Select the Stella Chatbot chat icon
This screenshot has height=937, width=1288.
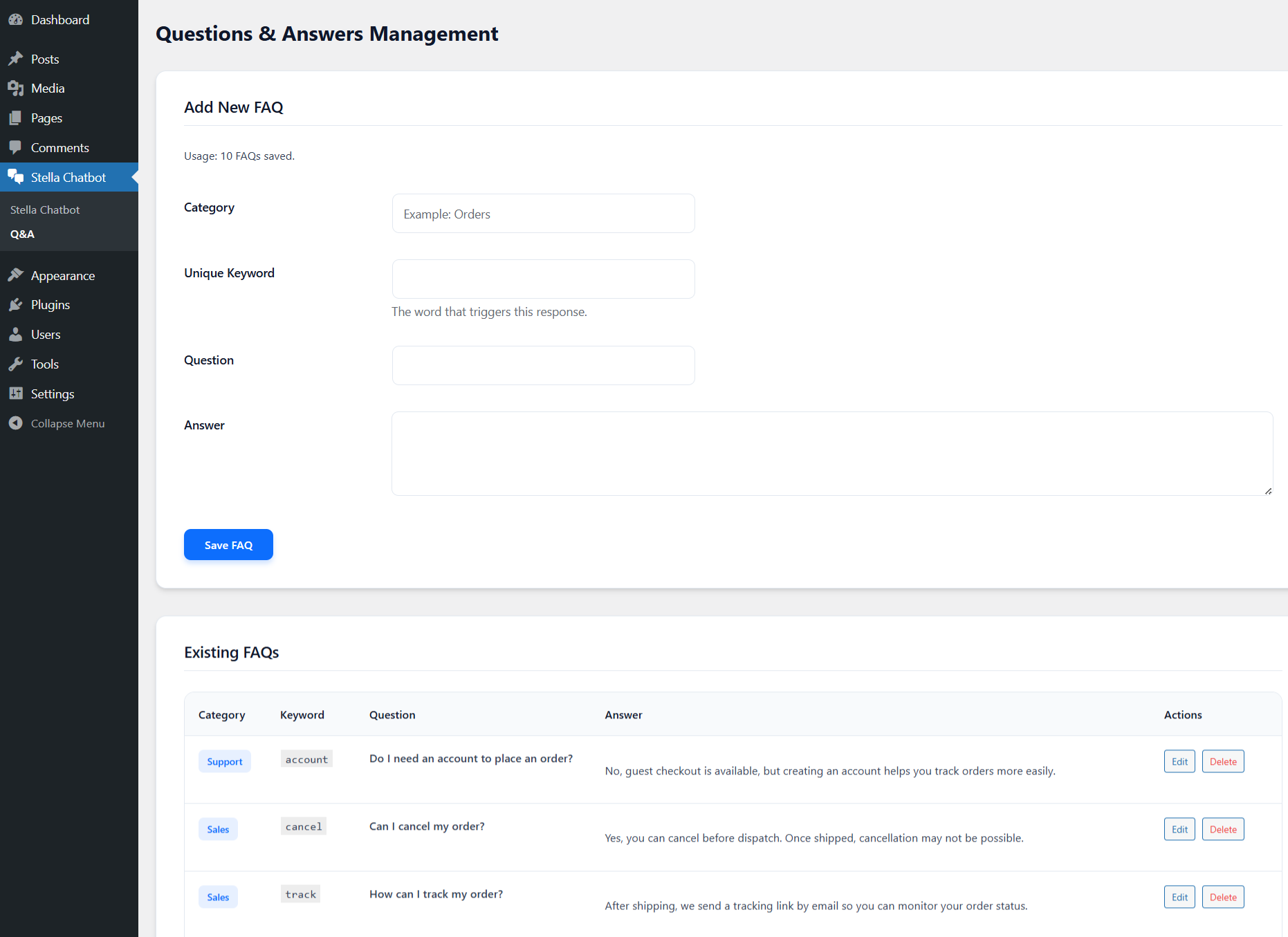click(x=16, y=177)
